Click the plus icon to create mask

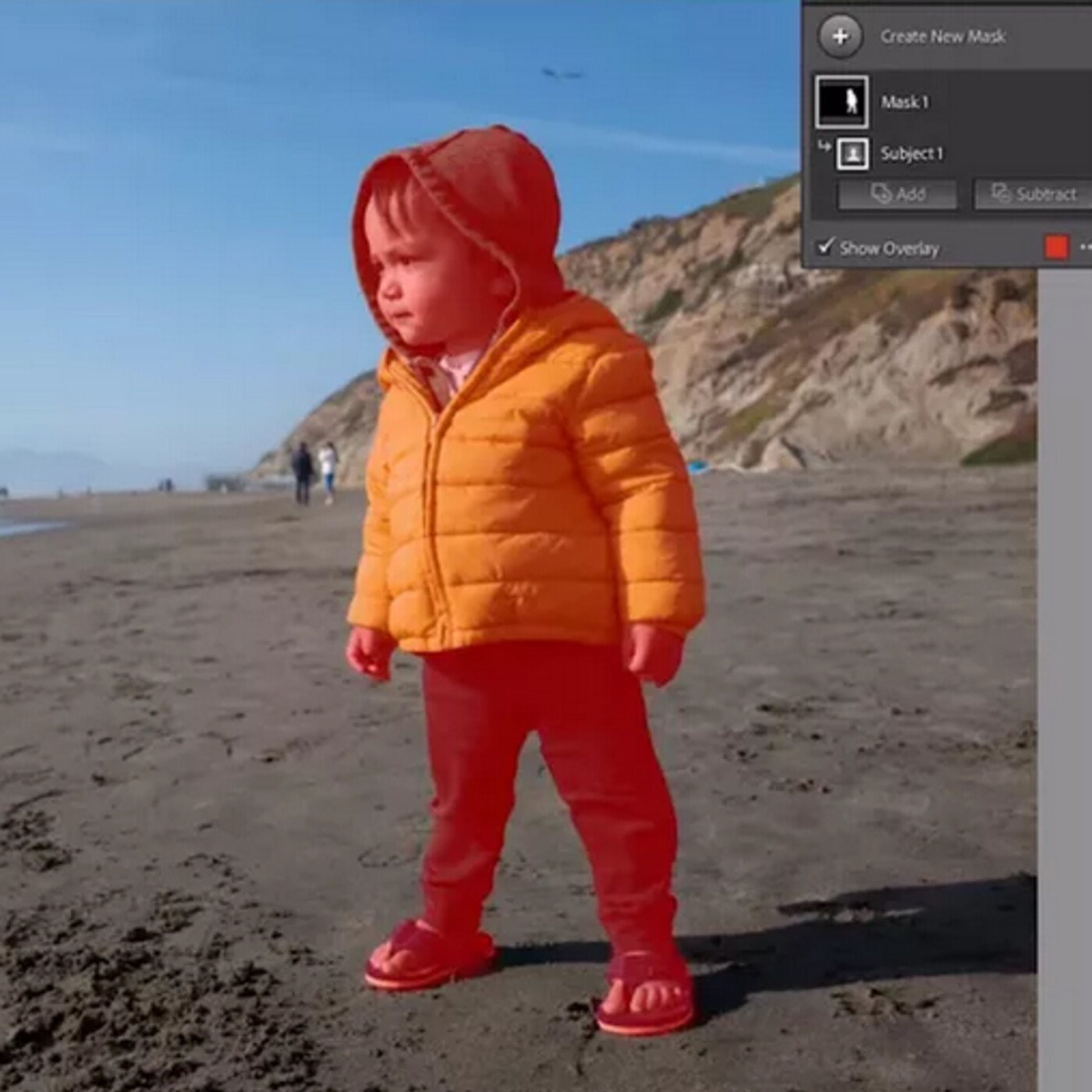(840, 37)
